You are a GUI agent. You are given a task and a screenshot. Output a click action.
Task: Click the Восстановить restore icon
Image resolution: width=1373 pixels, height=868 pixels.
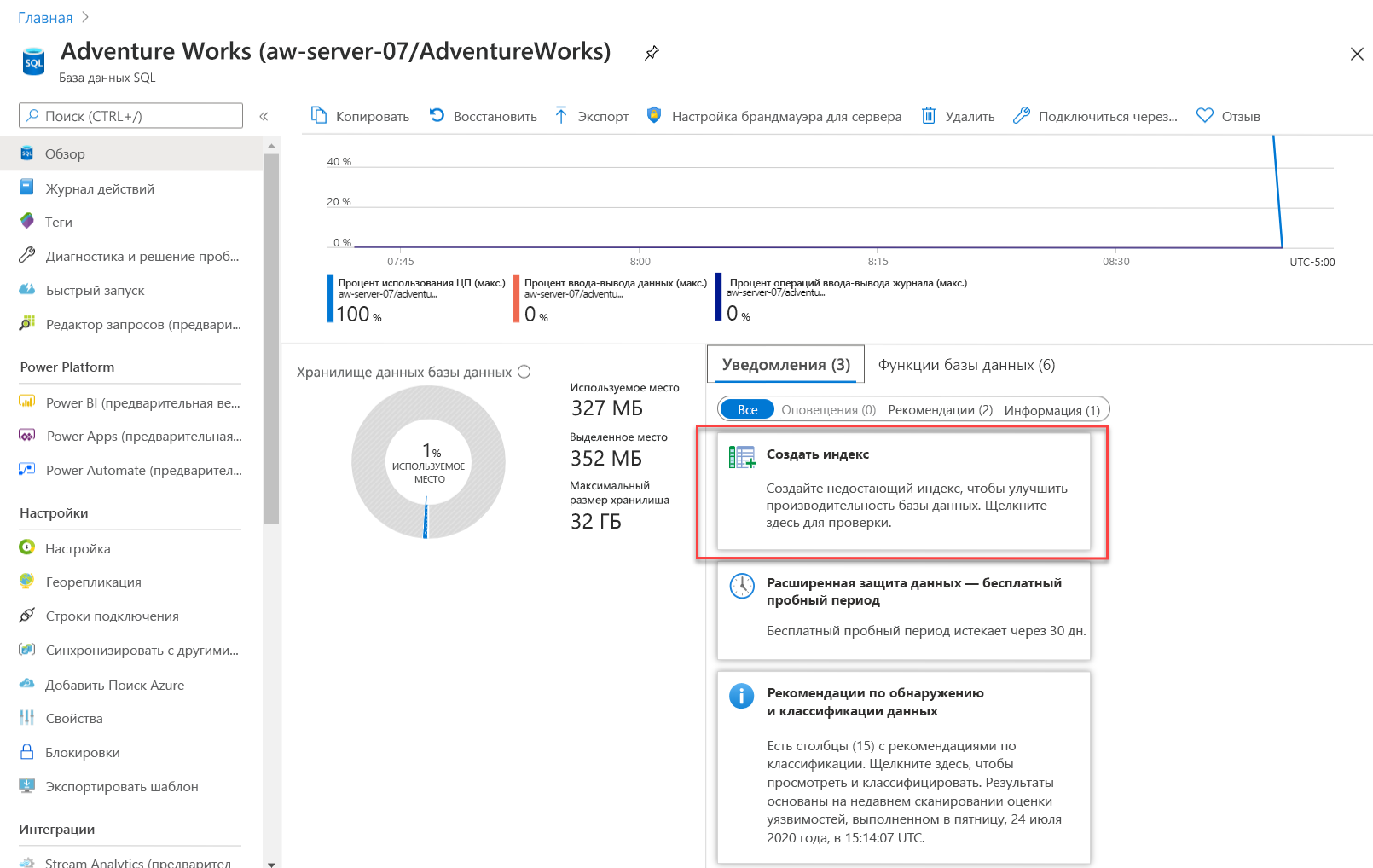(x=437, y=115)
